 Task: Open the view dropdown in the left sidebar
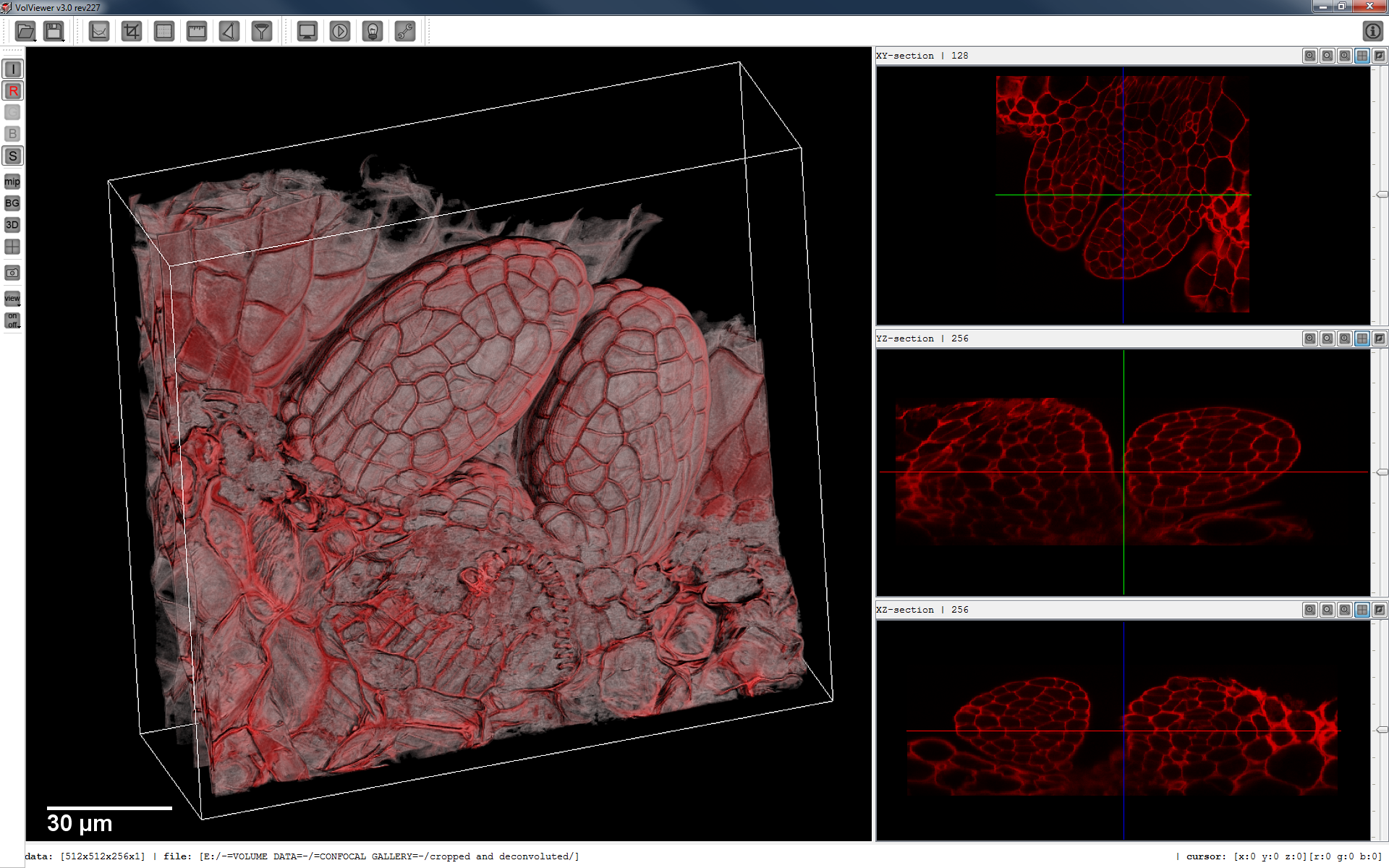click(x=12, y=298)
